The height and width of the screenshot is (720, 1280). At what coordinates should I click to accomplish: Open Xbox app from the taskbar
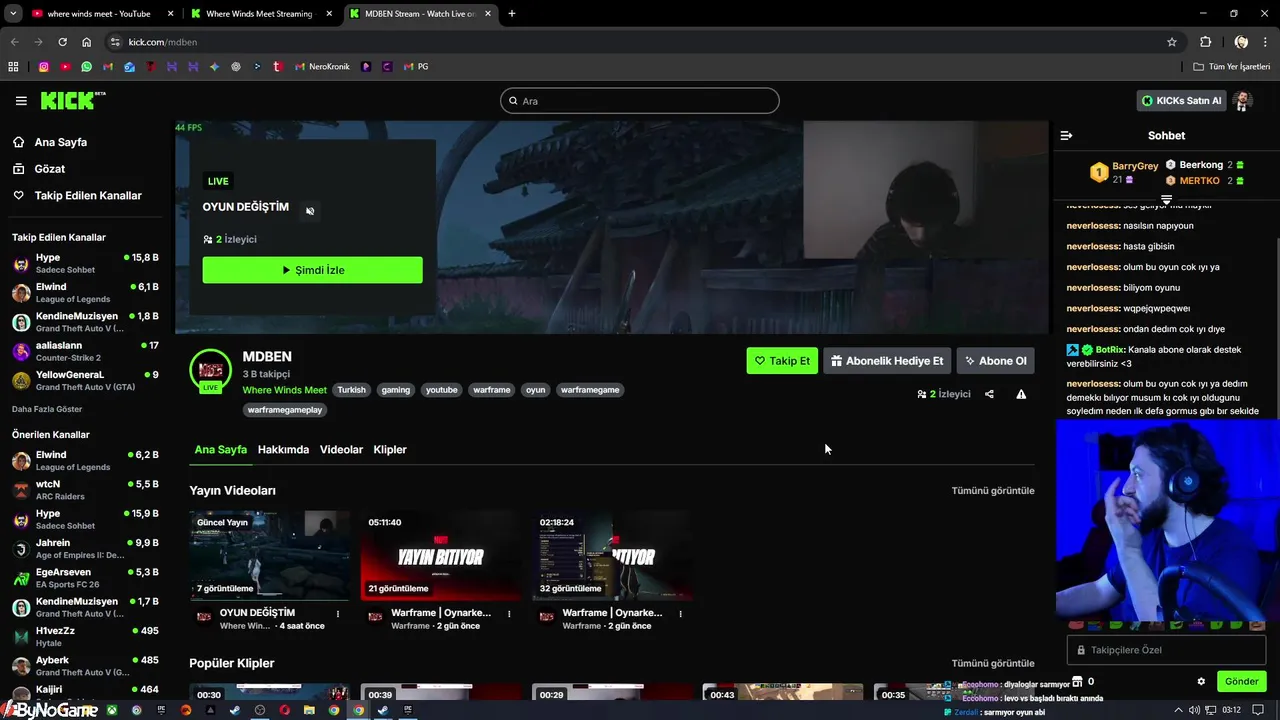click(112, 710)
